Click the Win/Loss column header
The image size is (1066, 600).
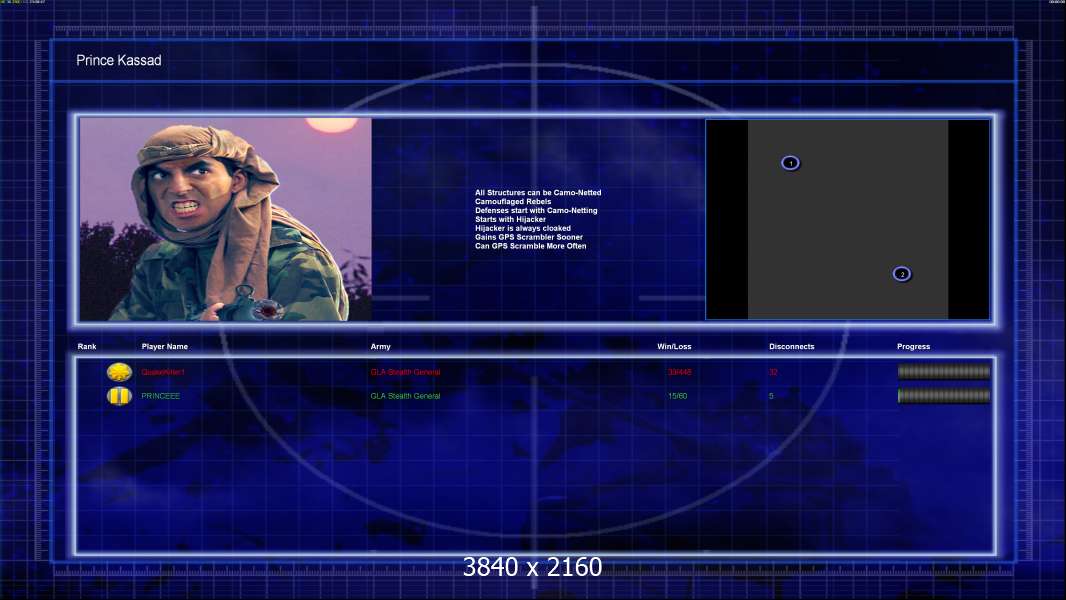click(x=674, y=347)
